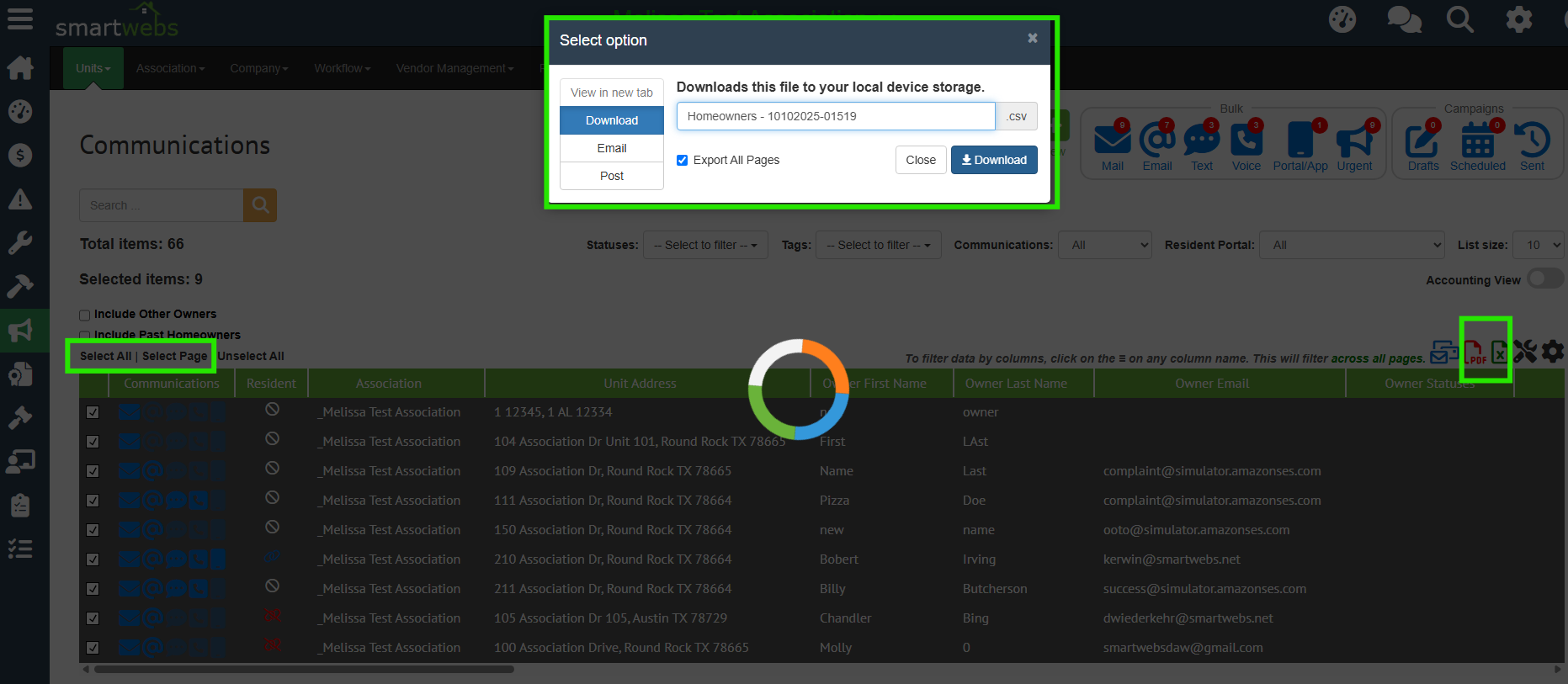The height and width of the screenshot is (684, 1568).
Task: Click the PDF export icon
Action: tap(1474, 352)
